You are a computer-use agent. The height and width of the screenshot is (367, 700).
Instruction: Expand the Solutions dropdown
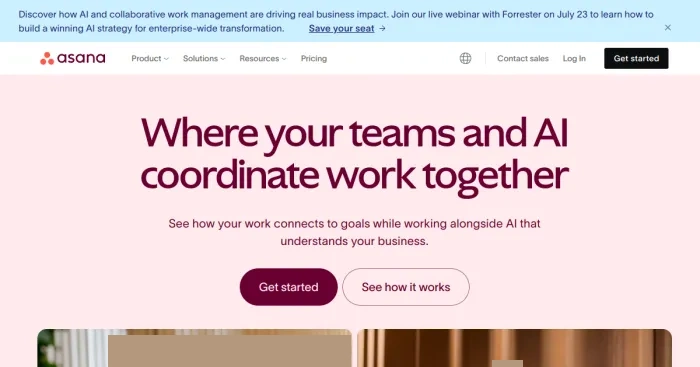[204, 58]
